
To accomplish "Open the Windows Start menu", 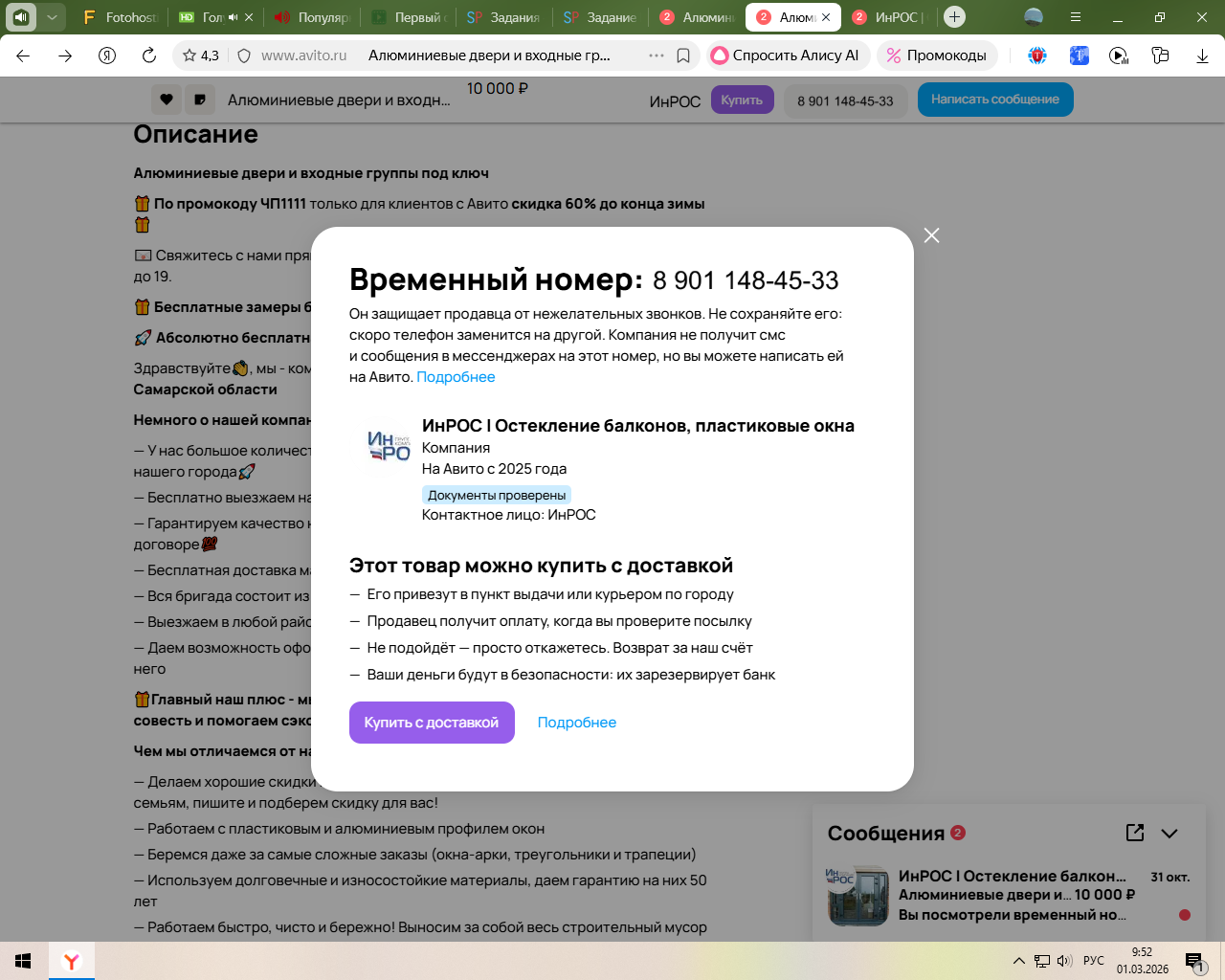I will pyautogui.click(x=23, y=961).
